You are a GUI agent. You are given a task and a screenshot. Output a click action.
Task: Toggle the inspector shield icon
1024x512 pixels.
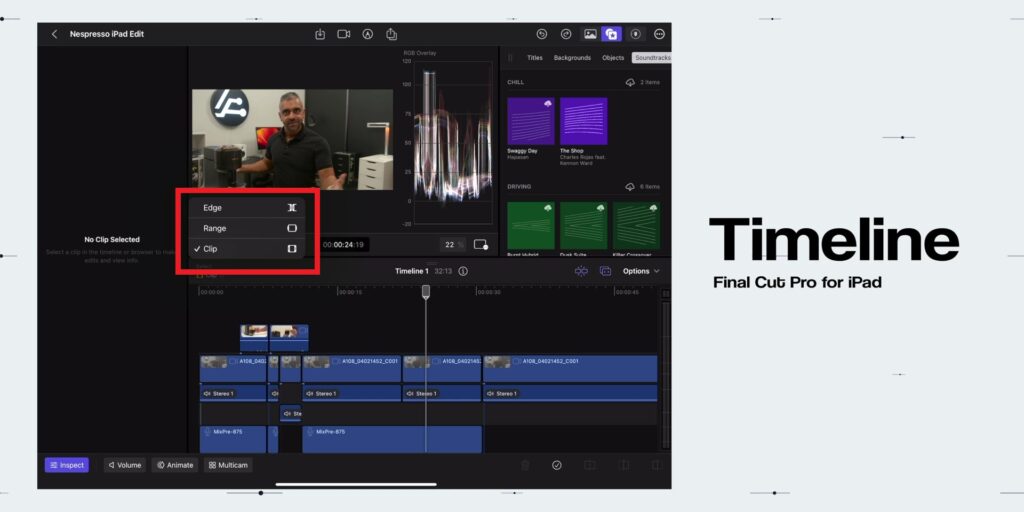635,34
